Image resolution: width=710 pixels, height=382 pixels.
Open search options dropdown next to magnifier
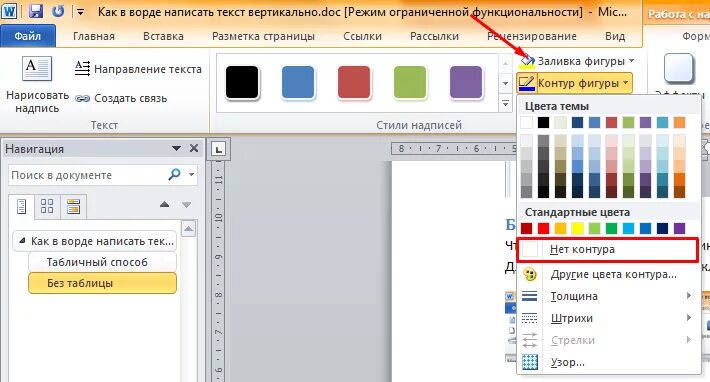point(192,174)
